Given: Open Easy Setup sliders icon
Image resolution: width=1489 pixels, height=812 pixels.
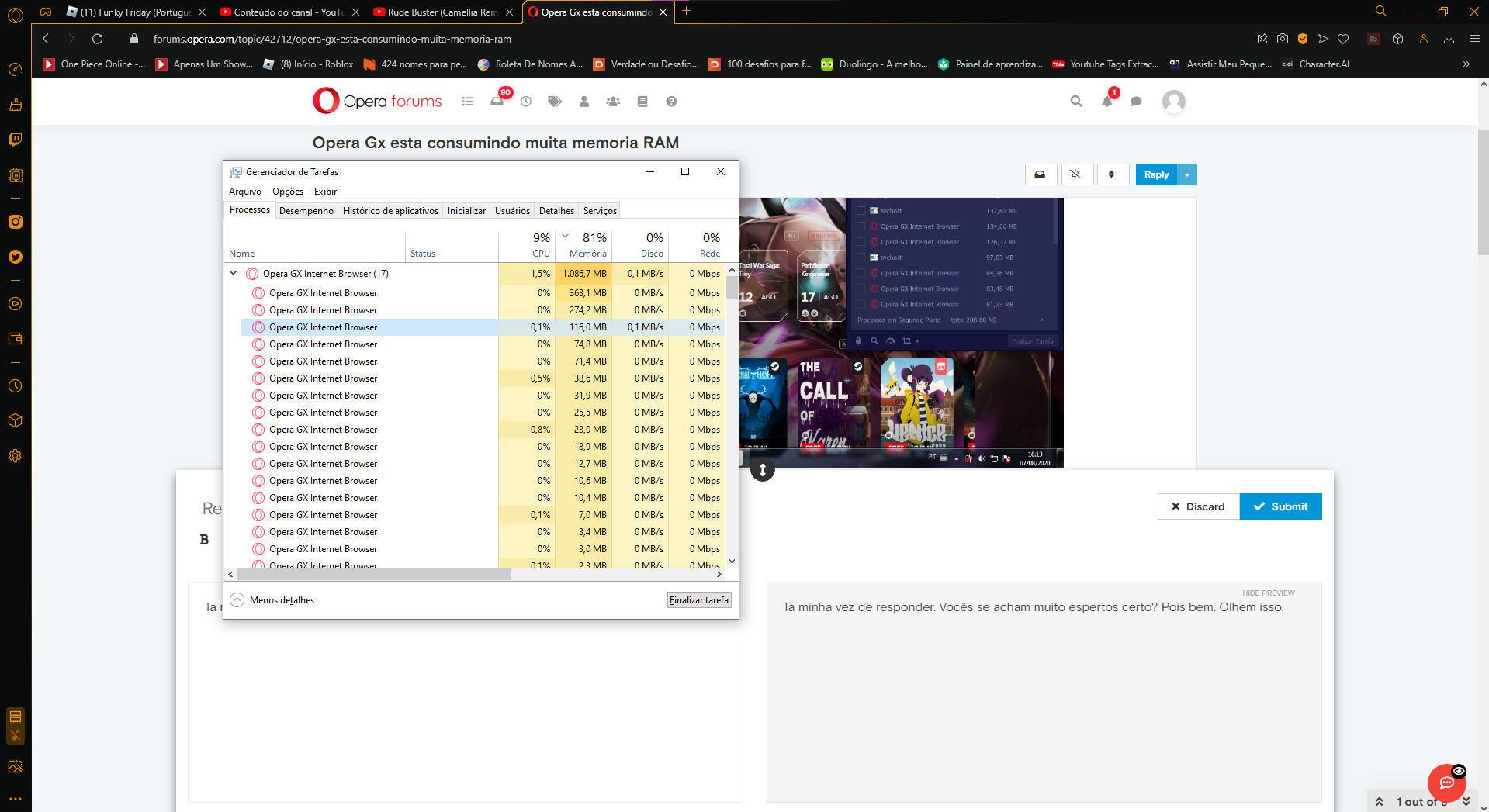Looking at the screenshot, I should [1475, 39].
